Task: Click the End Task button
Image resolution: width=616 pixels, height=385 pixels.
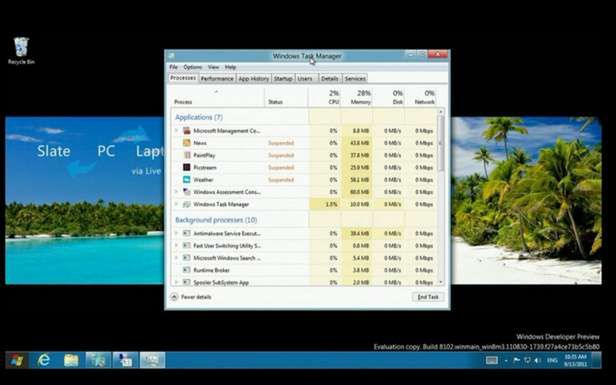Action: (x=428, y=297)
